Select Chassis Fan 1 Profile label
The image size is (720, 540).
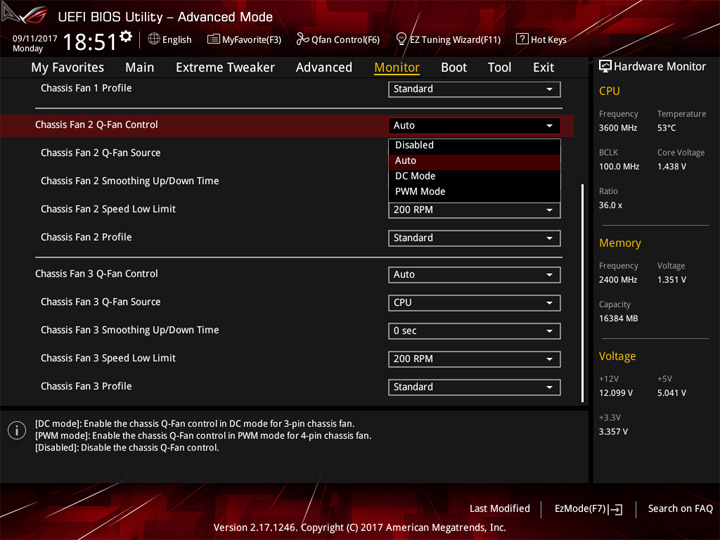click(86, 88)
